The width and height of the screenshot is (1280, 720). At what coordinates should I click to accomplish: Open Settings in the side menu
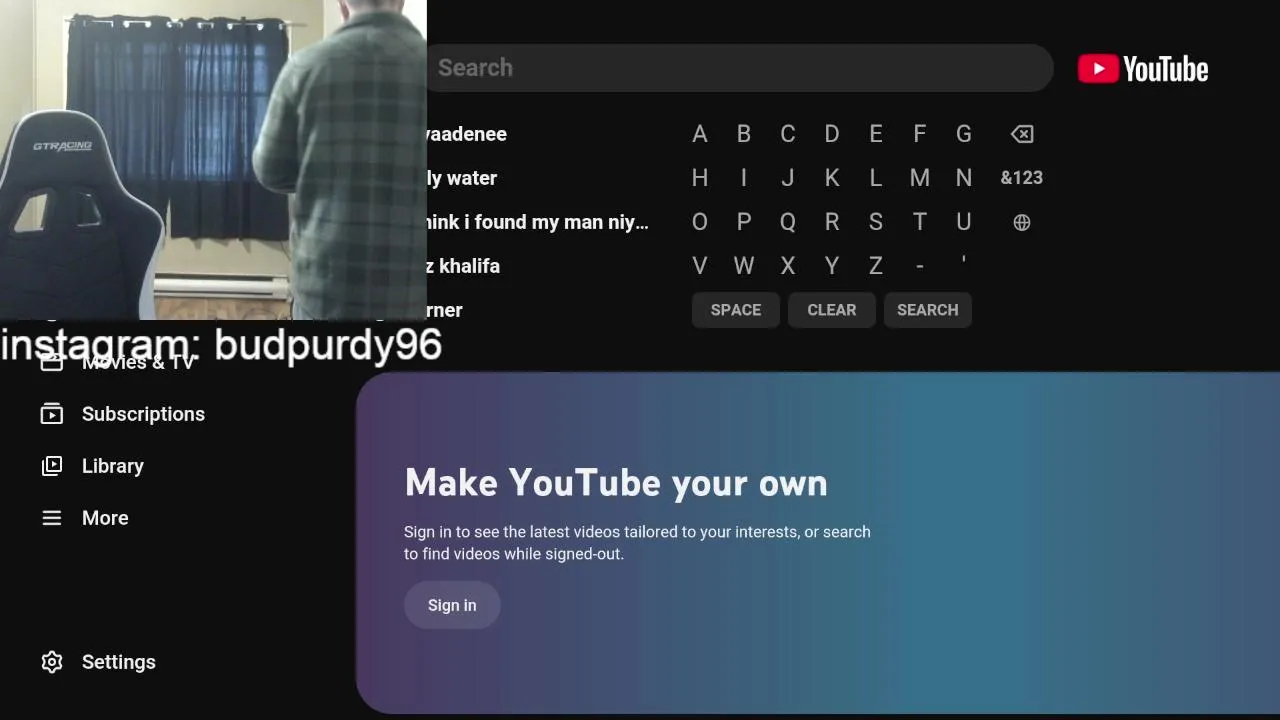point(119,662)
